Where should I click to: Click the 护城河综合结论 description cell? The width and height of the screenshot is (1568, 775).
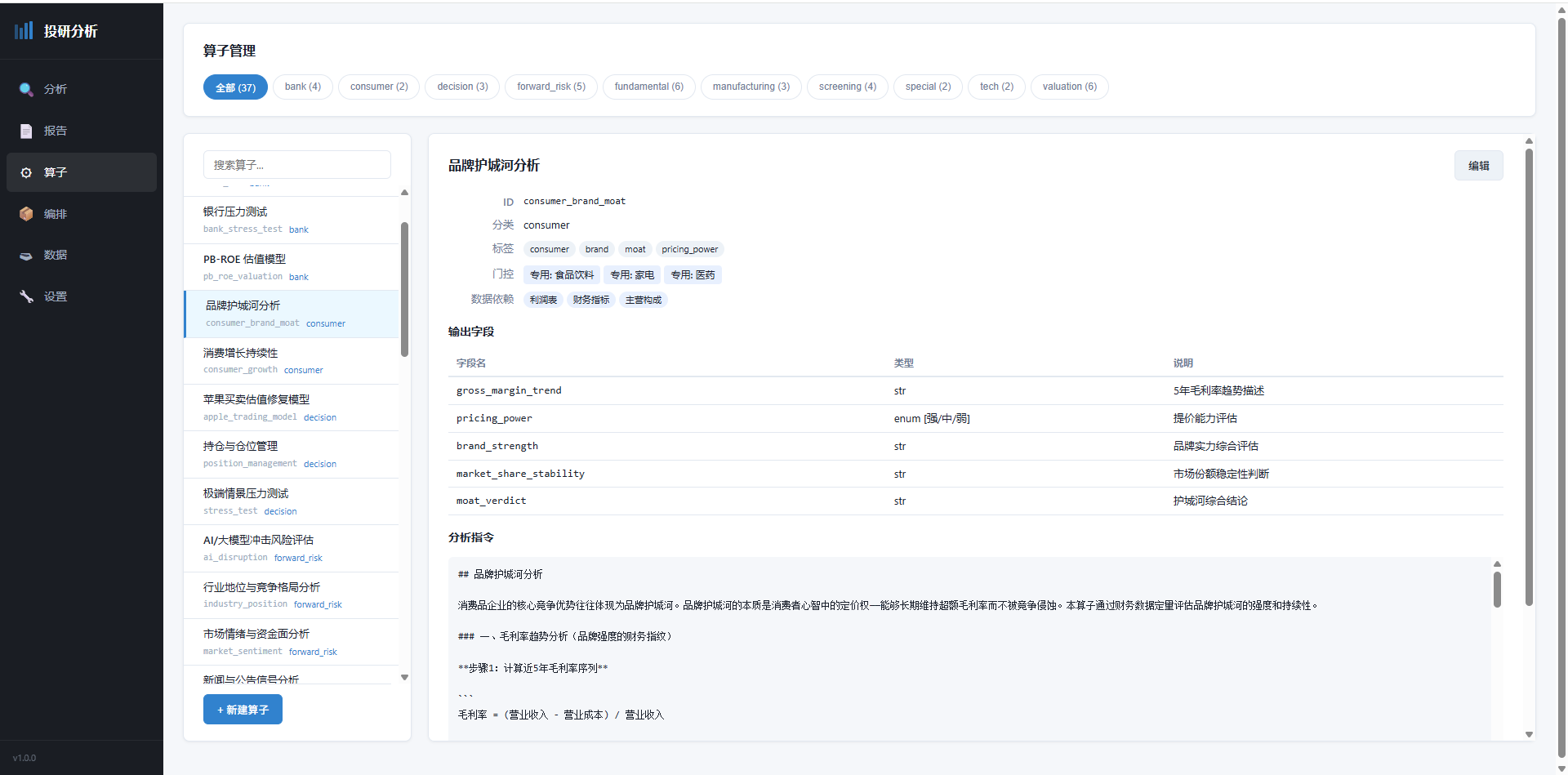1210,501
